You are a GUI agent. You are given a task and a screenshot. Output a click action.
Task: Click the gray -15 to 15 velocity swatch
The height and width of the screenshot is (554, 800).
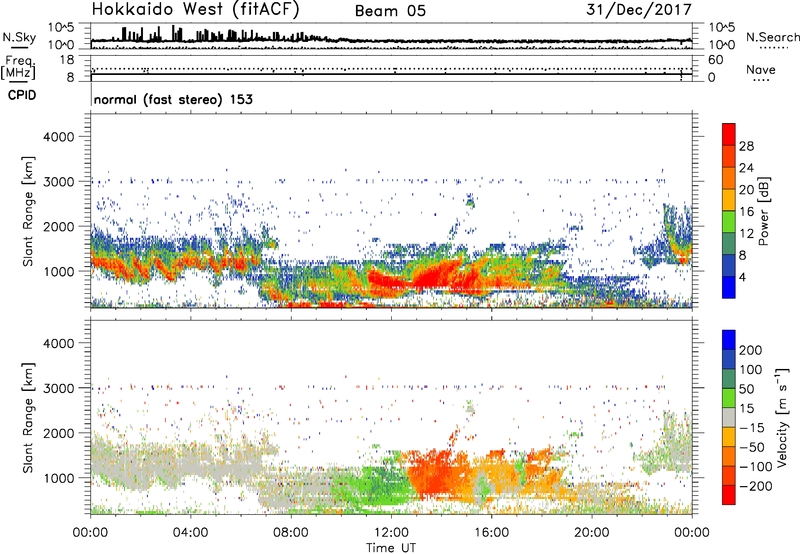point(729,417)
